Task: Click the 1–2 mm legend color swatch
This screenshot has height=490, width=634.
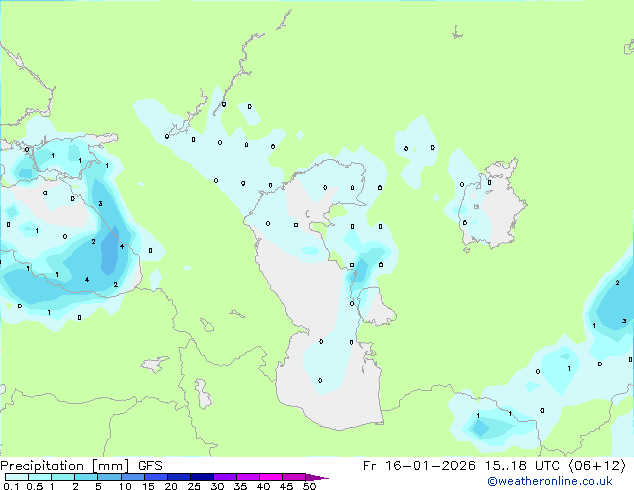Action: click(x=63, y=477)
